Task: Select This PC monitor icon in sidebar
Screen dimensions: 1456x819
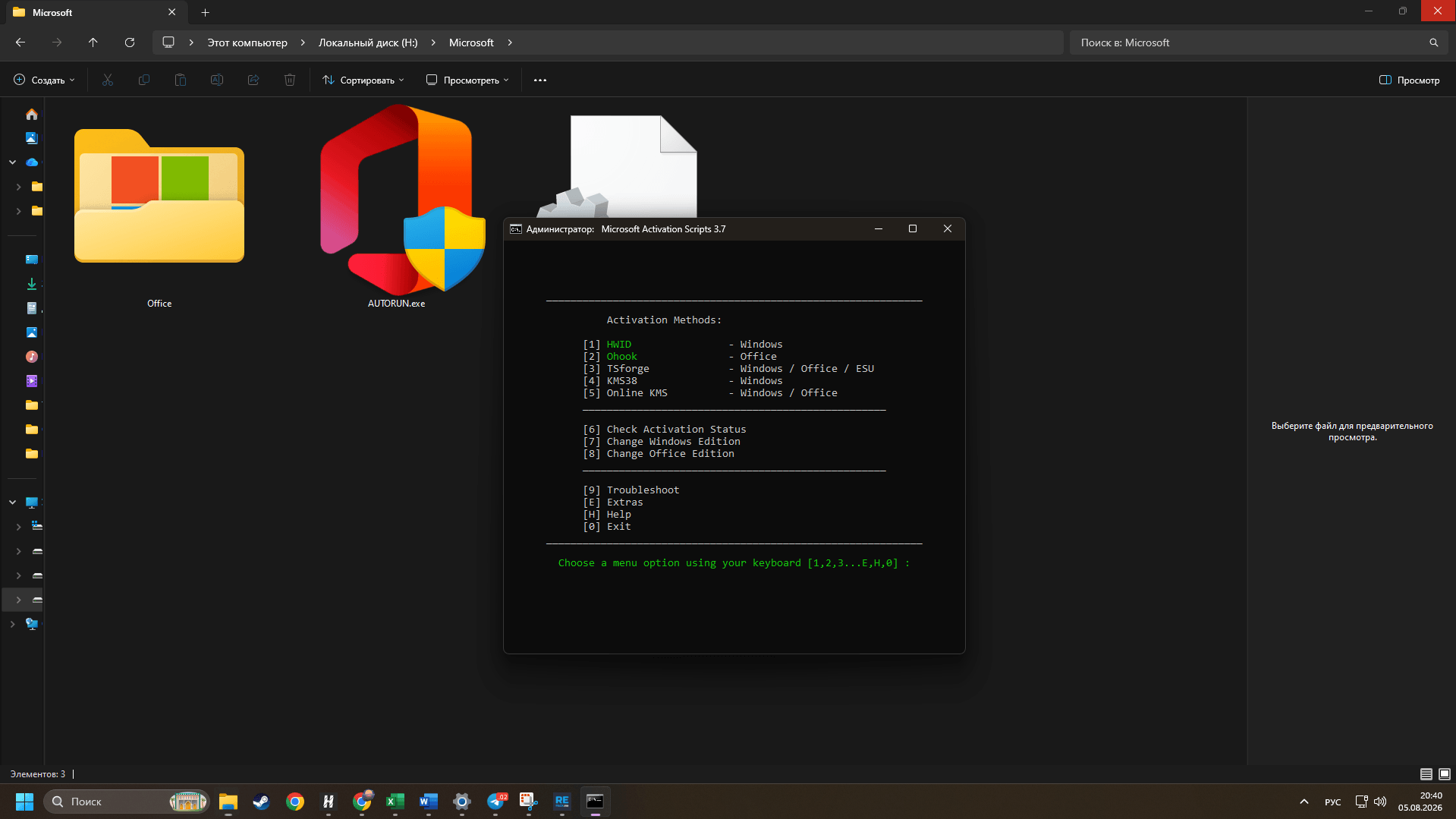Action: [31, 502]
